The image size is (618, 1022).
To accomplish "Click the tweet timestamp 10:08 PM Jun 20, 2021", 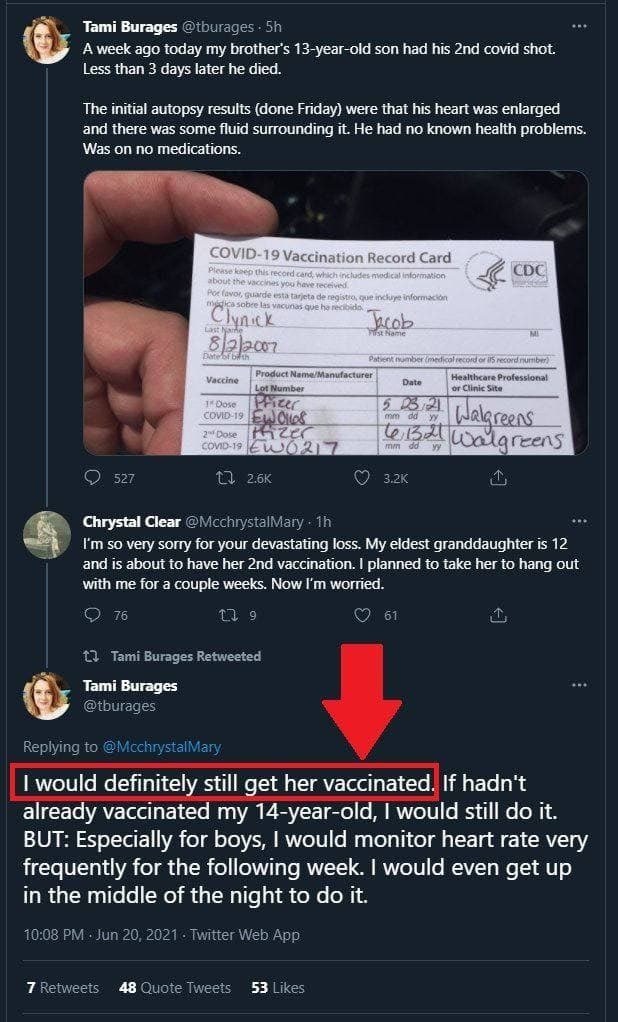I will click(x=101, y=935).
